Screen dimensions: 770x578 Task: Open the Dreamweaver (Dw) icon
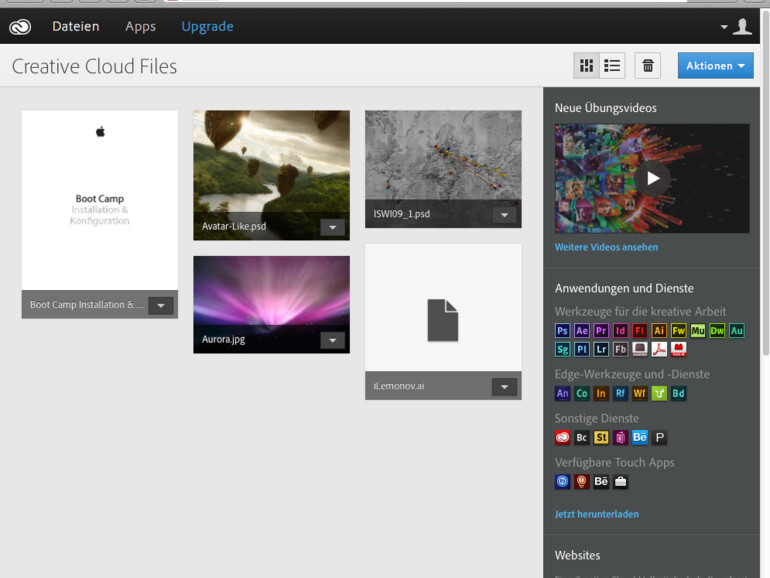coord(717,330)
